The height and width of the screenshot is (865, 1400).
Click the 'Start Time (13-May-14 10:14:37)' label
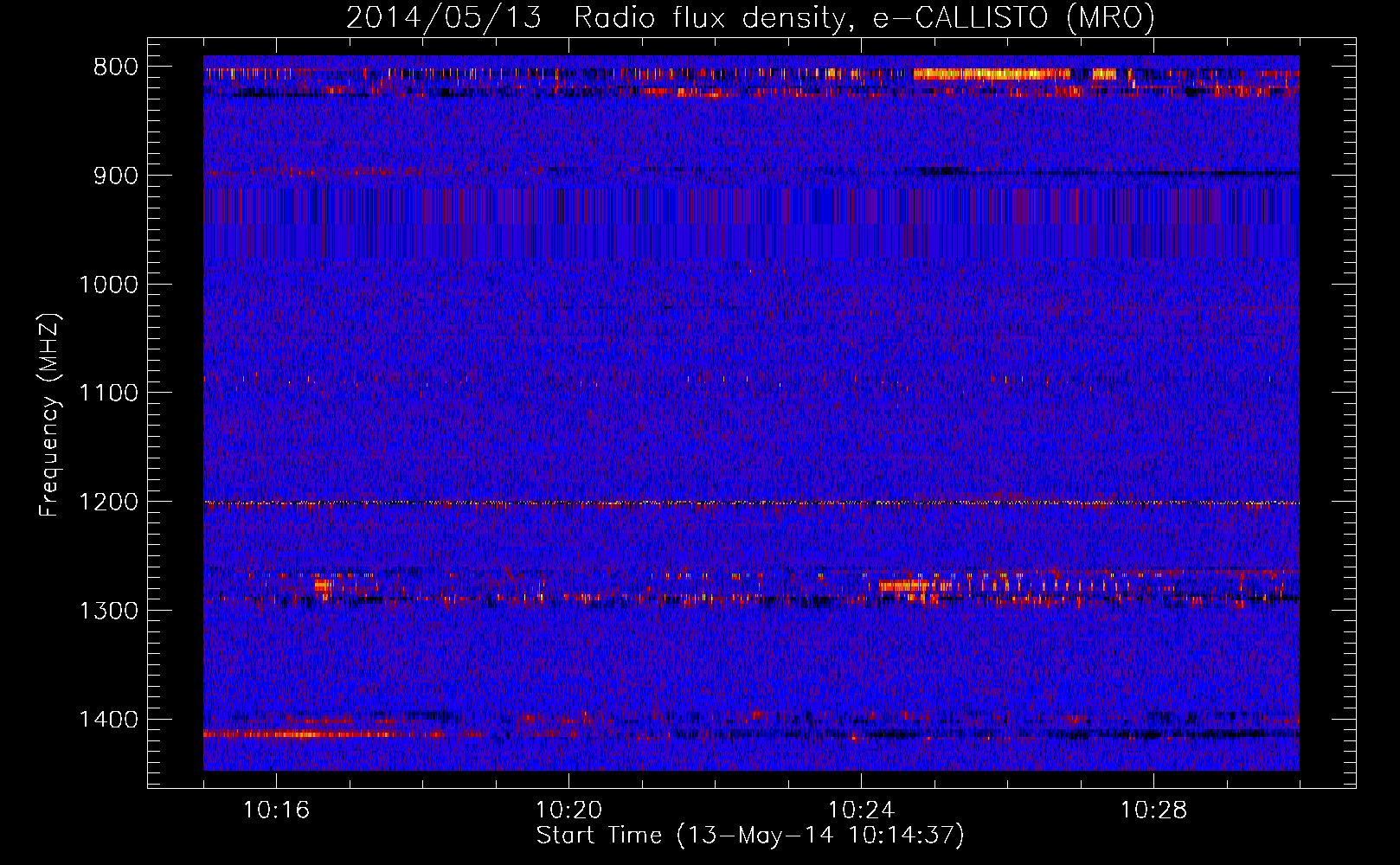click(x=750, y=836)
